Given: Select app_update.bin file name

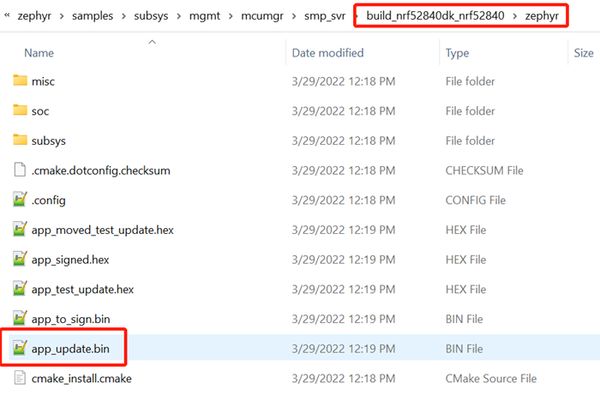Looking at the screenshot, I should coord(70,349).
